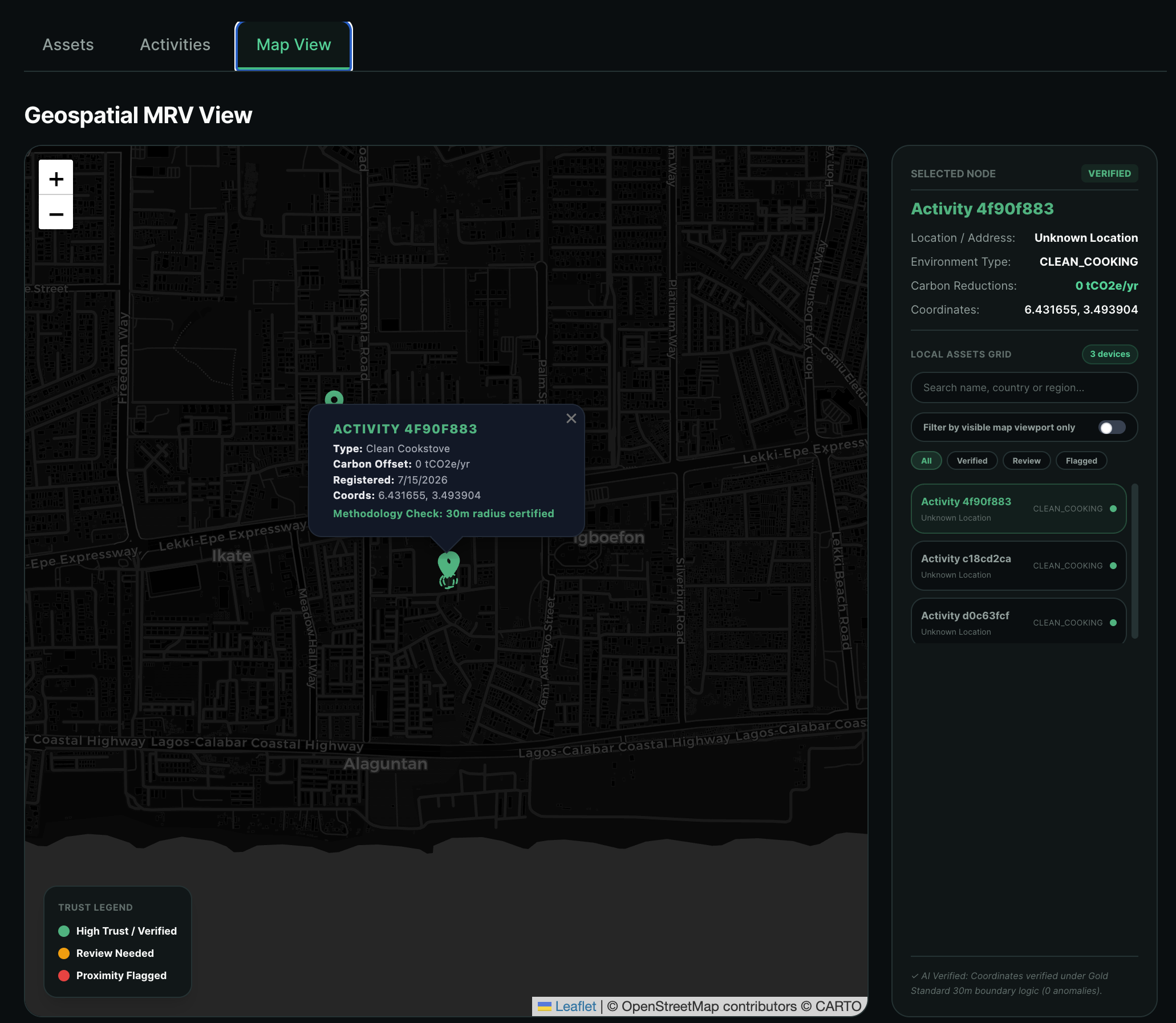This screenshot has width=1176, height=1023.
Task: Select the Review filter chip
Action: click(x=1026, y=461)
